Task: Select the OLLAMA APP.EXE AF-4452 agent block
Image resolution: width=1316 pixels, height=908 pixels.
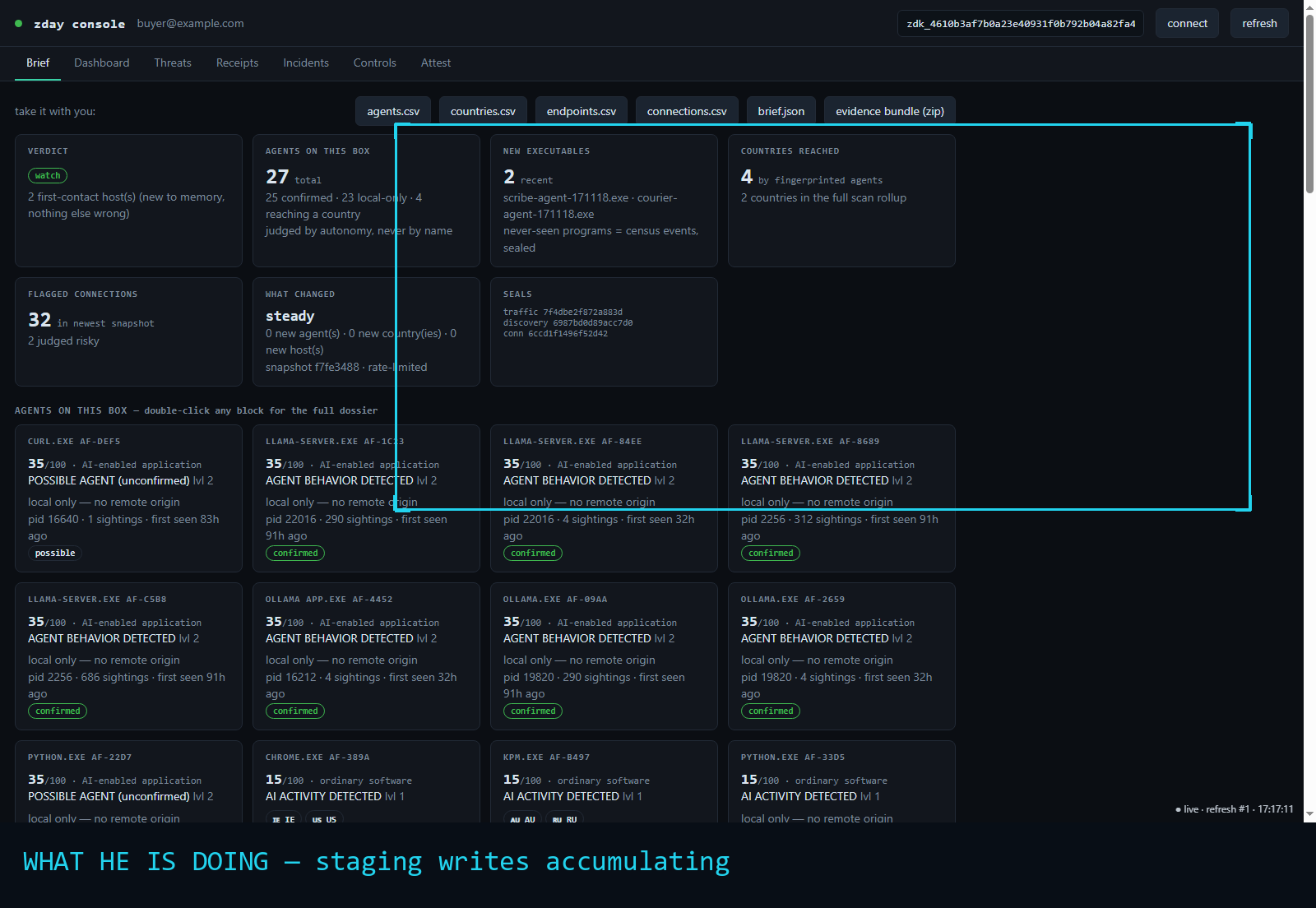Action: [366, 656]
